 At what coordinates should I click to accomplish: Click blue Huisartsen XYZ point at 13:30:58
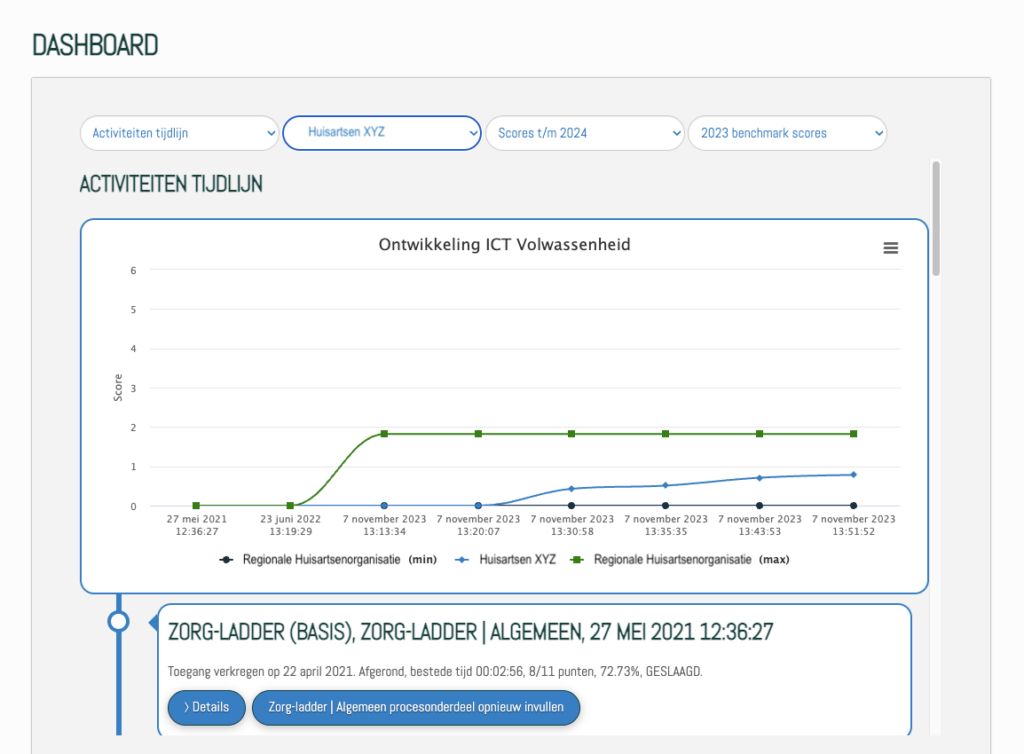pos(572,488)
